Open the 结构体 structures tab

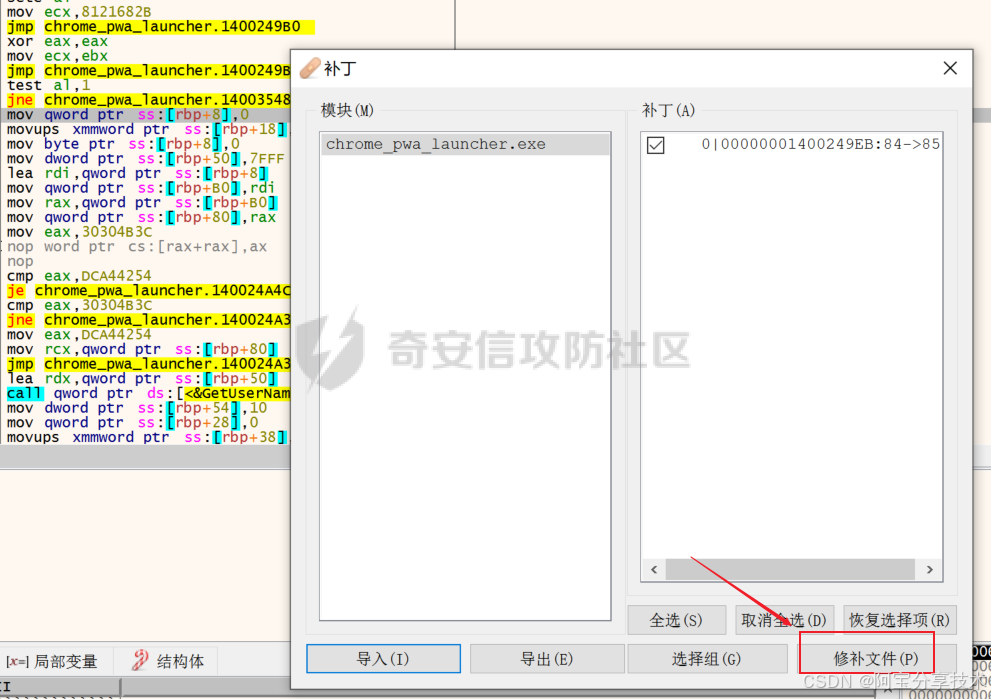click(168, 661)
